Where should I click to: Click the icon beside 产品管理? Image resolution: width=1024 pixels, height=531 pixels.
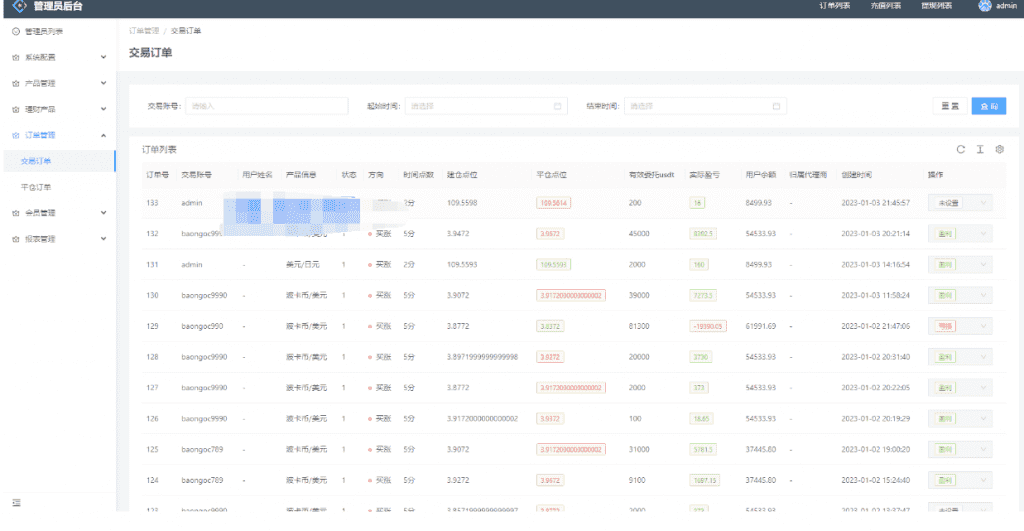point(16,84)
